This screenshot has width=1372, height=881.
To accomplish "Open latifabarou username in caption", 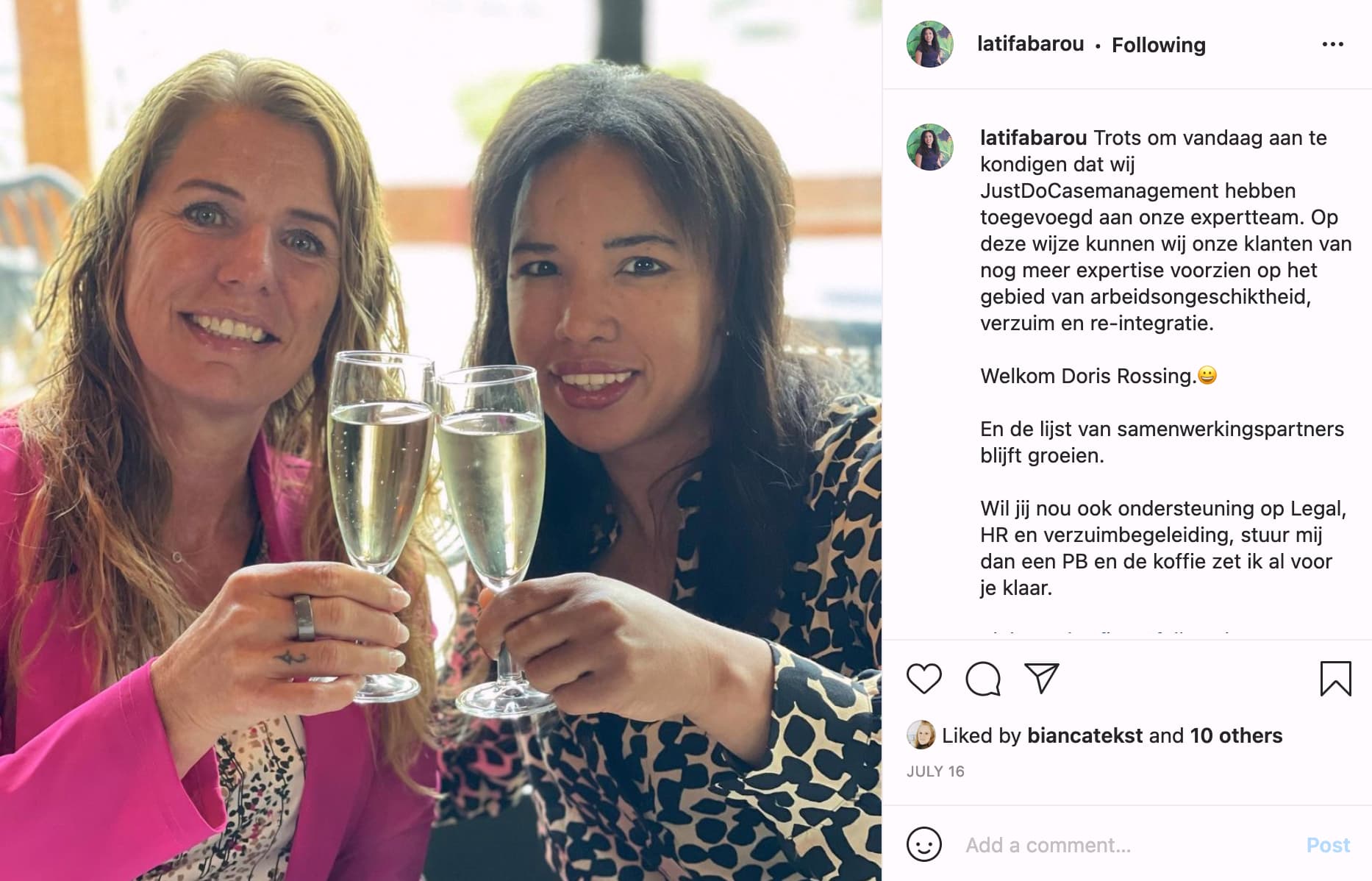I will [1033, 138].
